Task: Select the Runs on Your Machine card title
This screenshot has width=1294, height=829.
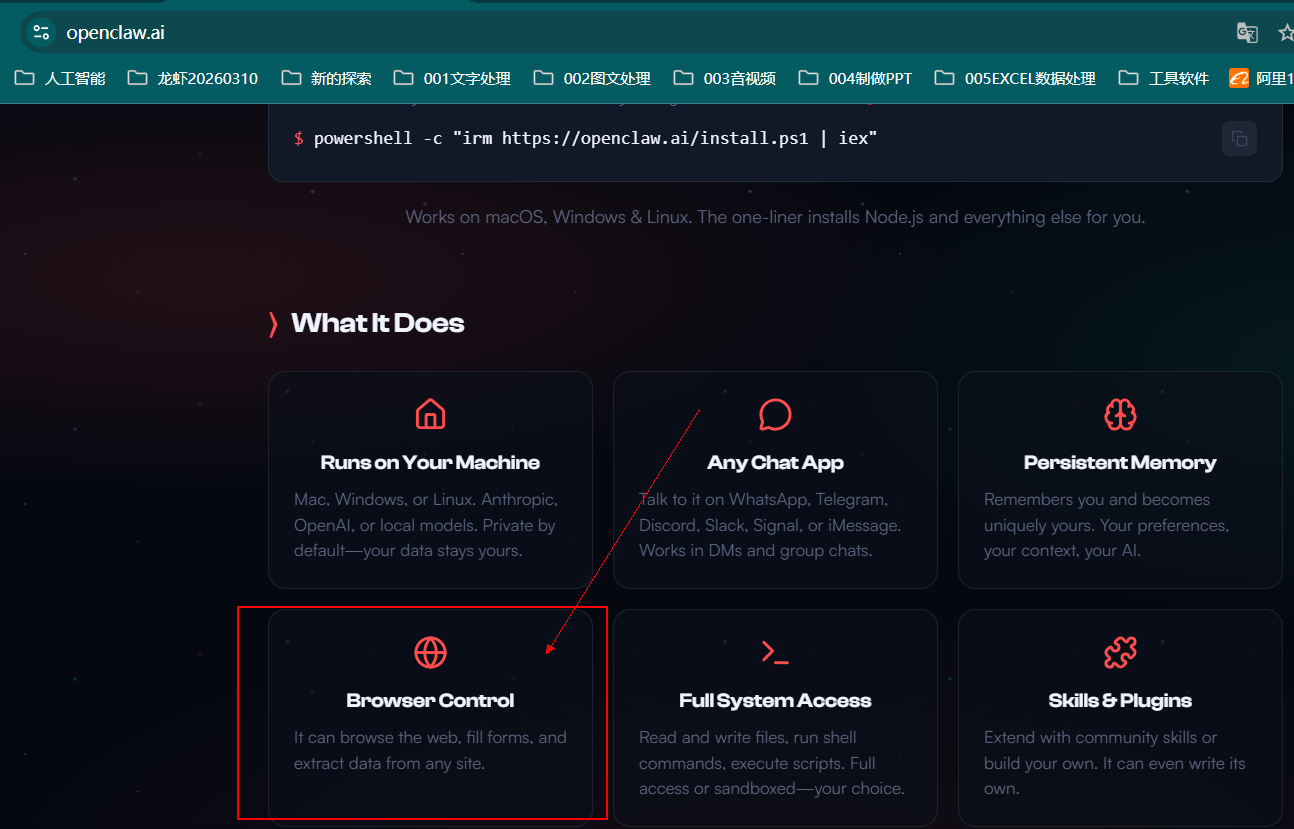Action: pos(430,462)
